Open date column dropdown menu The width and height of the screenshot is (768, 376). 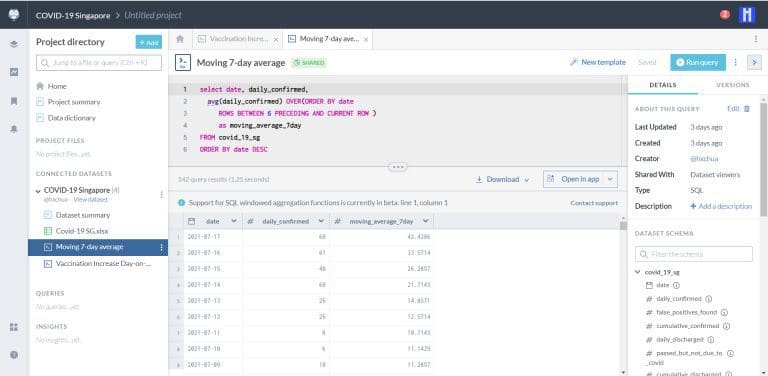(x=234, y=221)
